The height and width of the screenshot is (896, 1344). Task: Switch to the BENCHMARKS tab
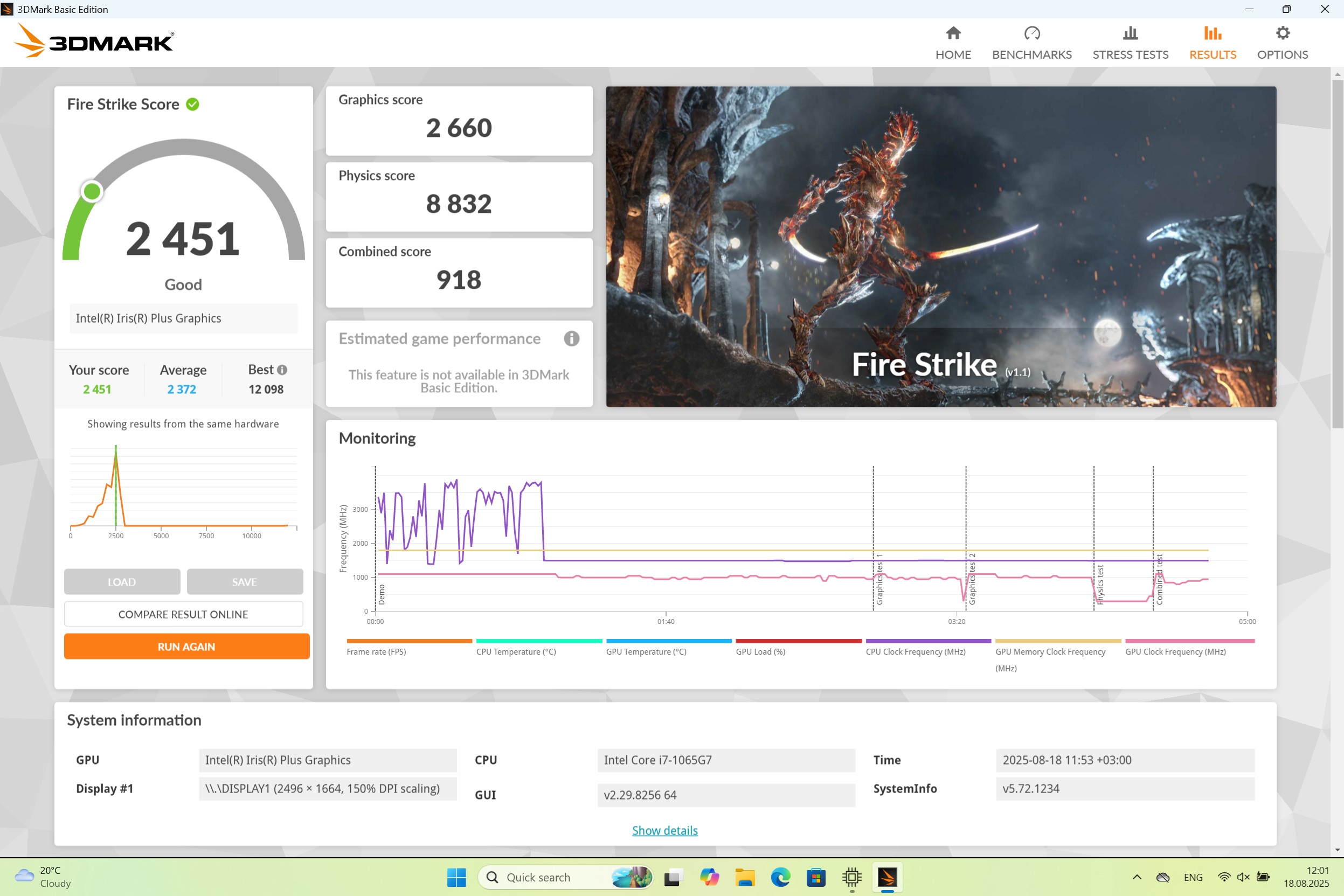pyautogui.click(x=1031, y=43)
